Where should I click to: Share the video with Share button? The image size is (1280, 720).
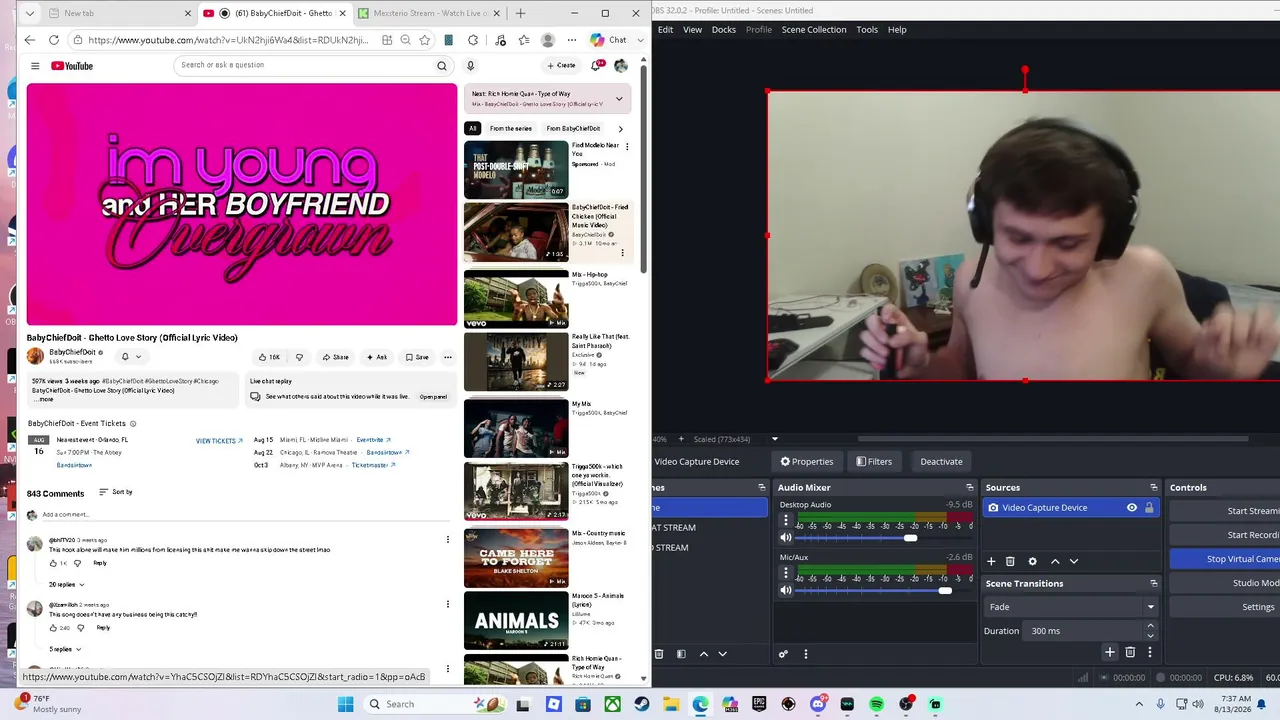click(335, 357)
